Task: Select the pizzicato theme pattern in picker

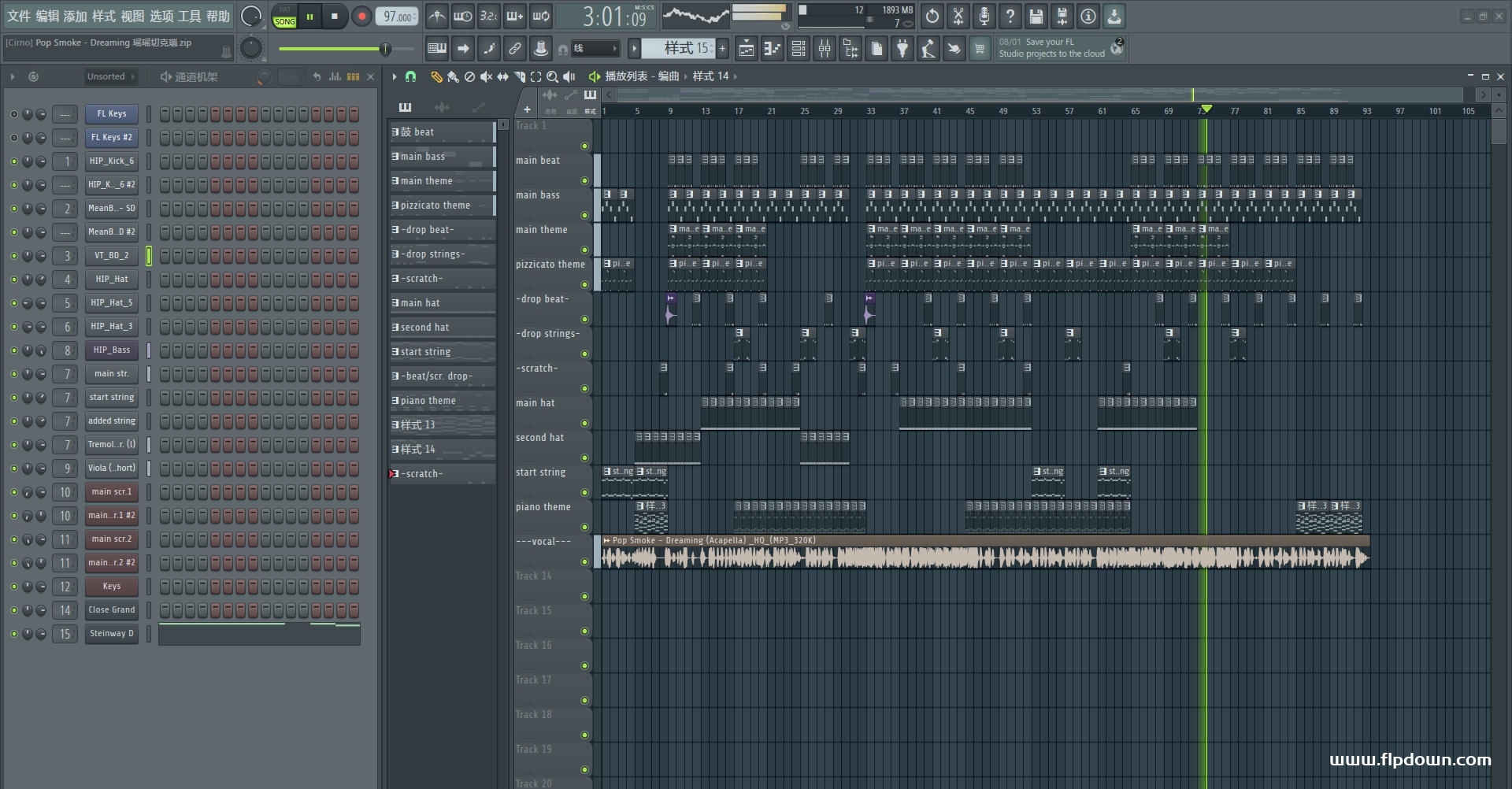Action: (x=442, y=206)
